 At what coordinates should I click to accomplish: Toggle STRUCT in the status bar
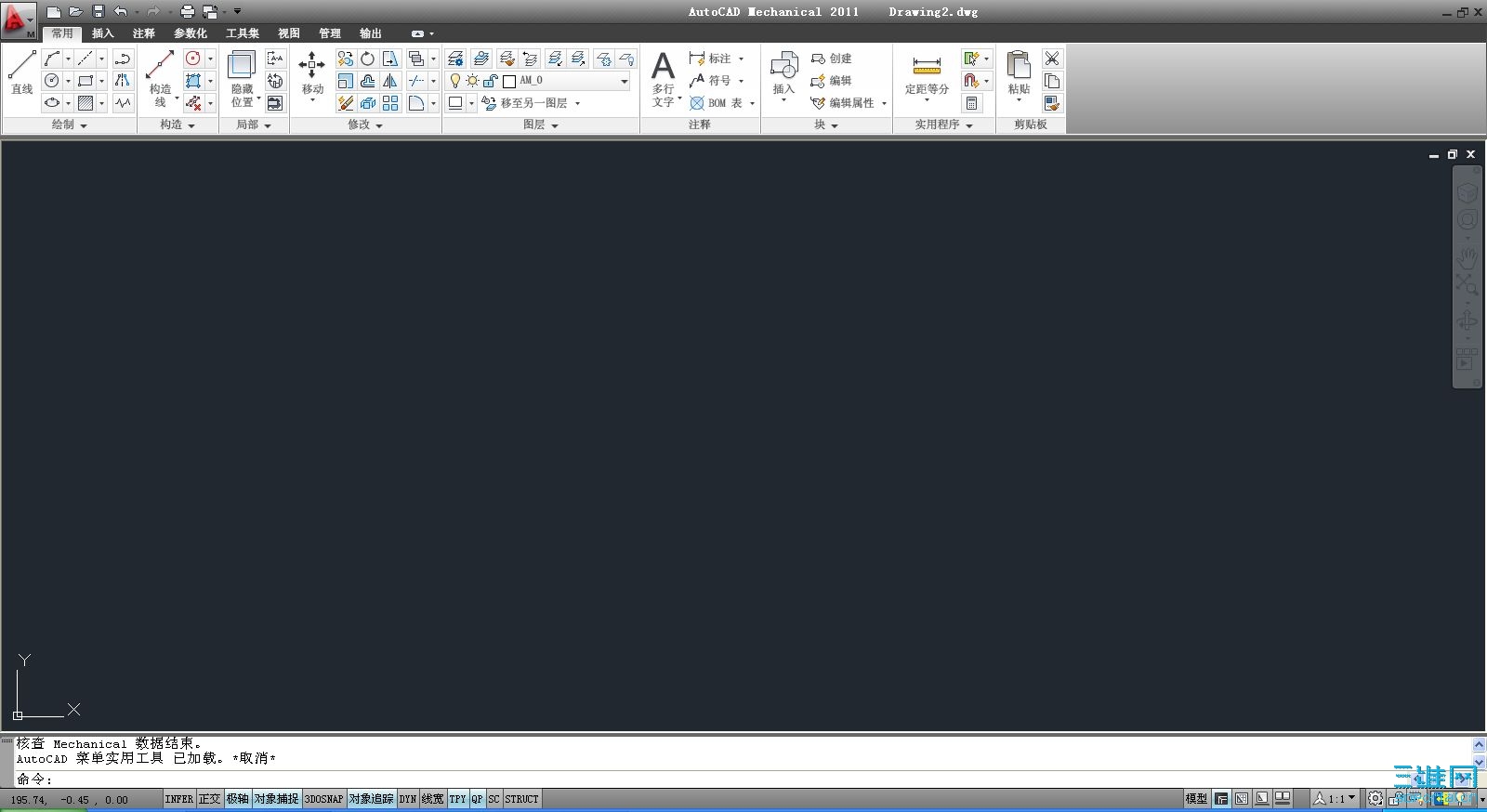(x=521, y=799)
